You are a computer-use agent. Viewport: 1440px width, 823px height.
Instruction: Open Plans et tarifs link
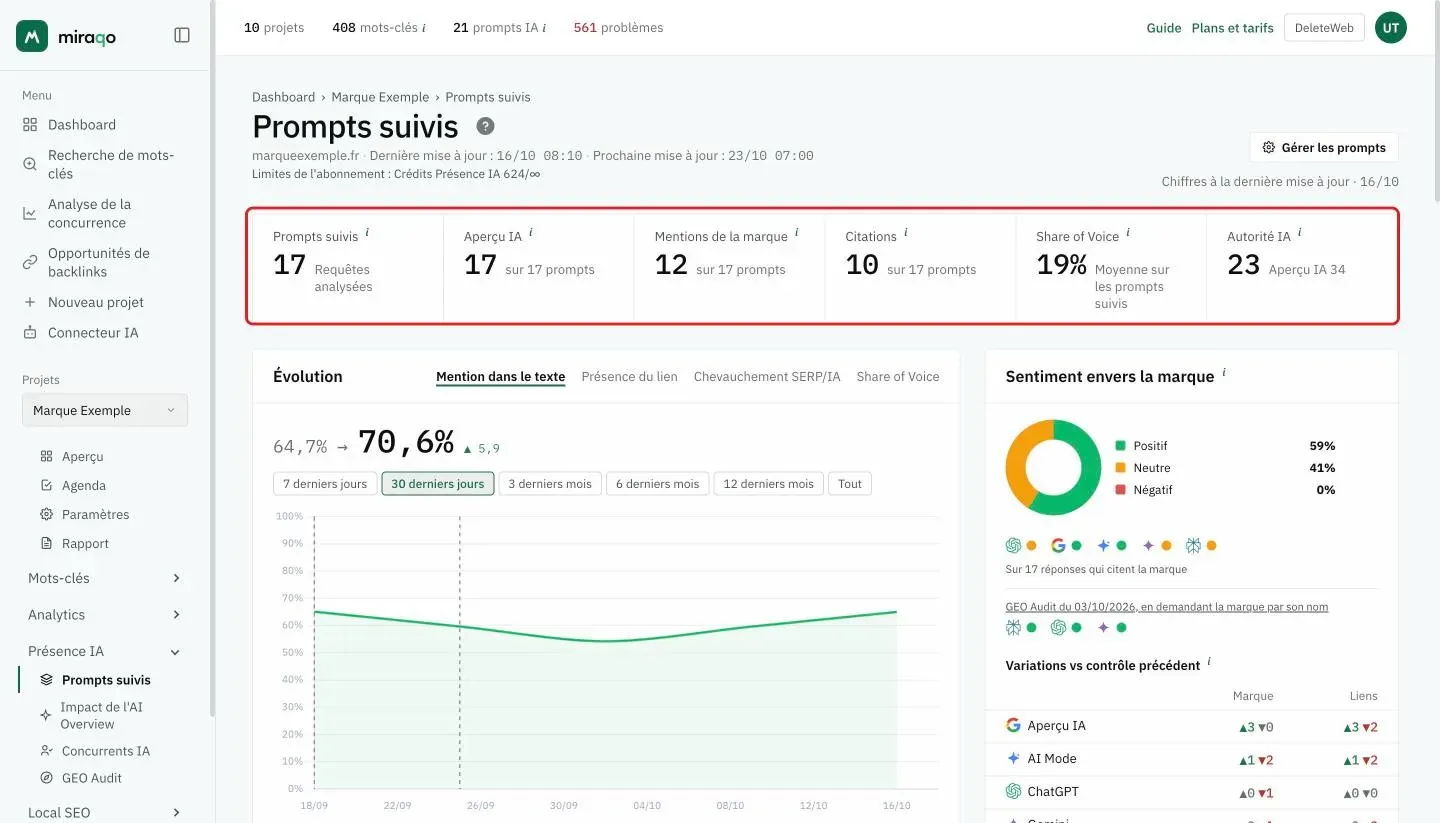[x=1232, y=28]
